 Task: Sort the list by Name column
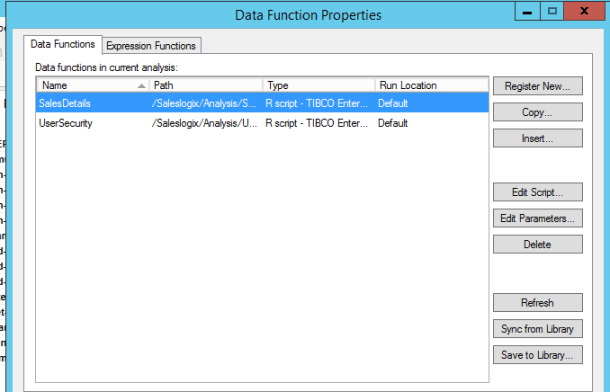(93, 85)
